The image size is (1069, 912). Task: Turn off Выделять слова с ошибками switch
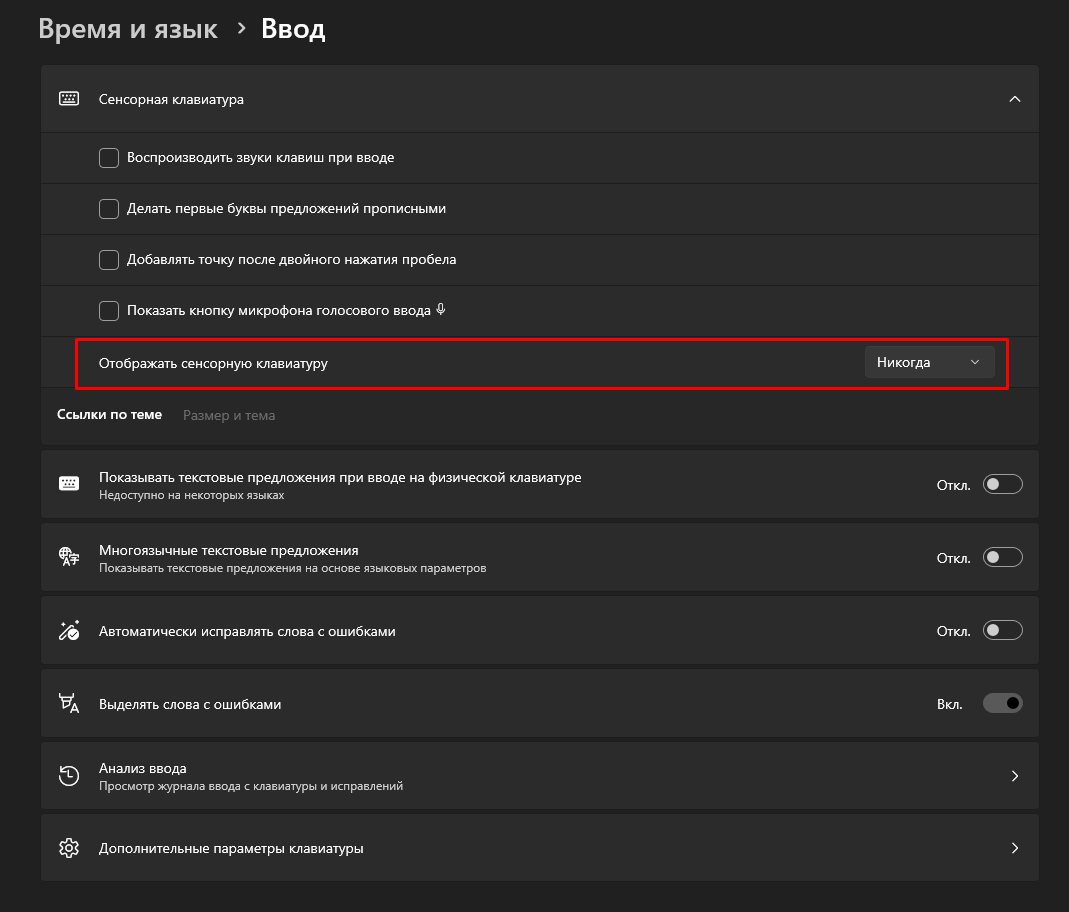pos(1002,703)
